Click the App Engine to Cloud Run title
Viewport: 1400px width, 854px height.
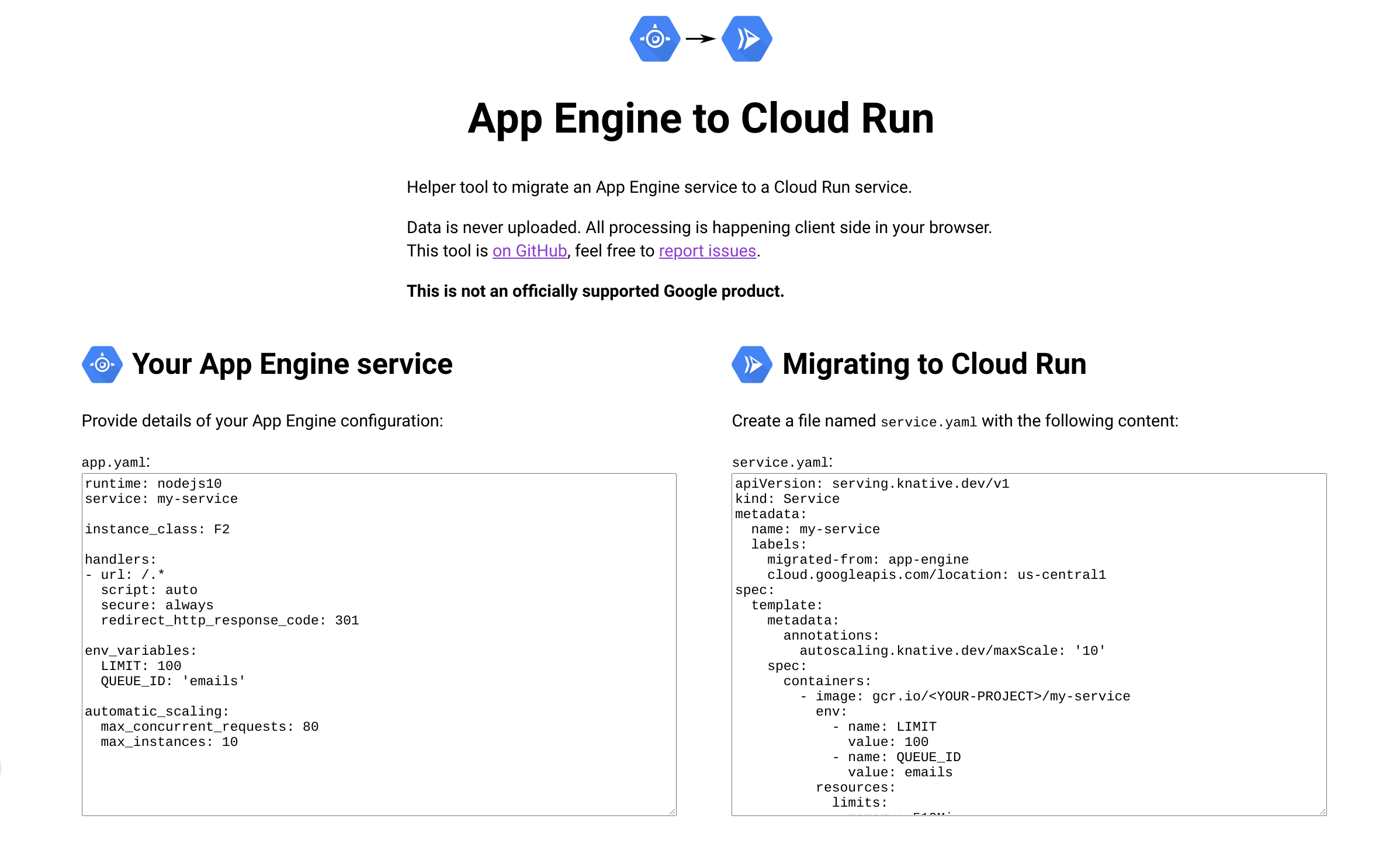(x=700, y=119)
